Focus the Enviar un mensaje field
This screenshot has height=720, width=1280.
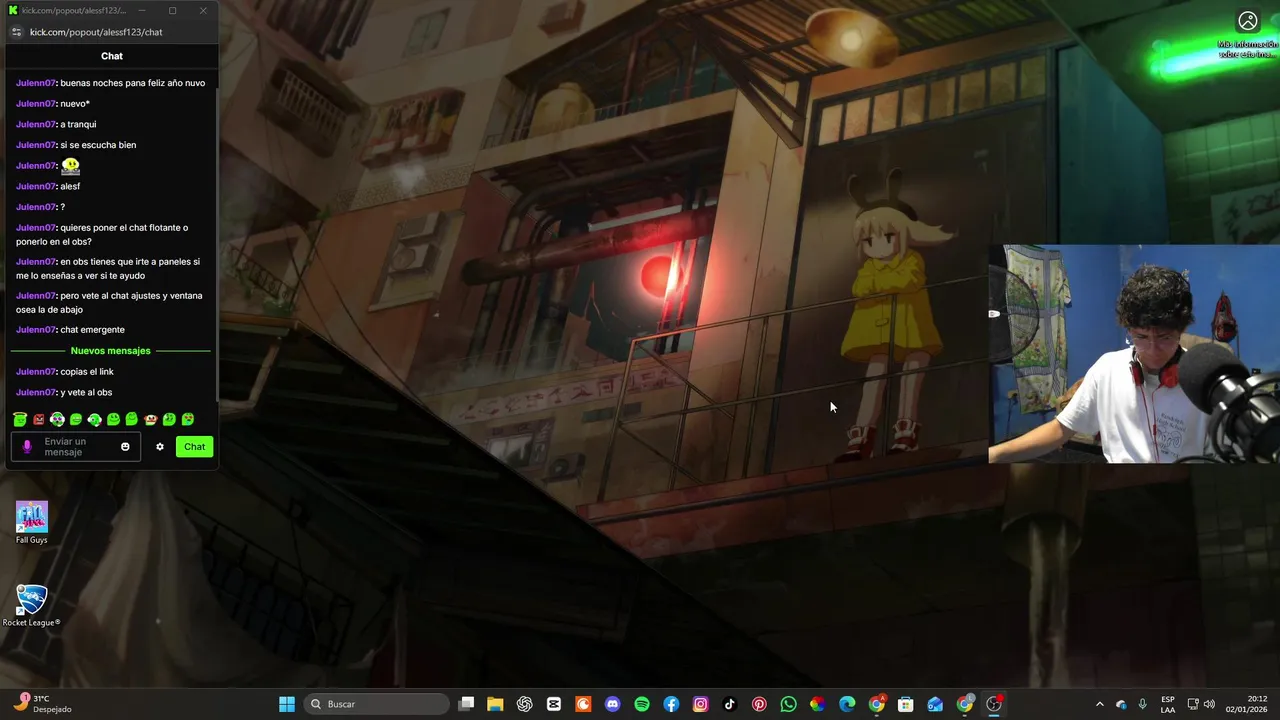(x=76, y=447)
